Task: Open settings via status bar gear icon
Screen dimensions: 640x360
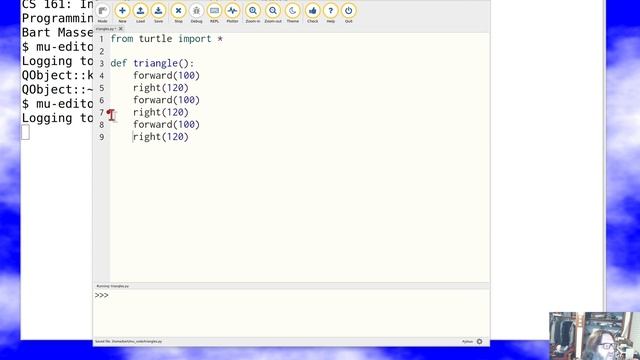Action: 480,342
